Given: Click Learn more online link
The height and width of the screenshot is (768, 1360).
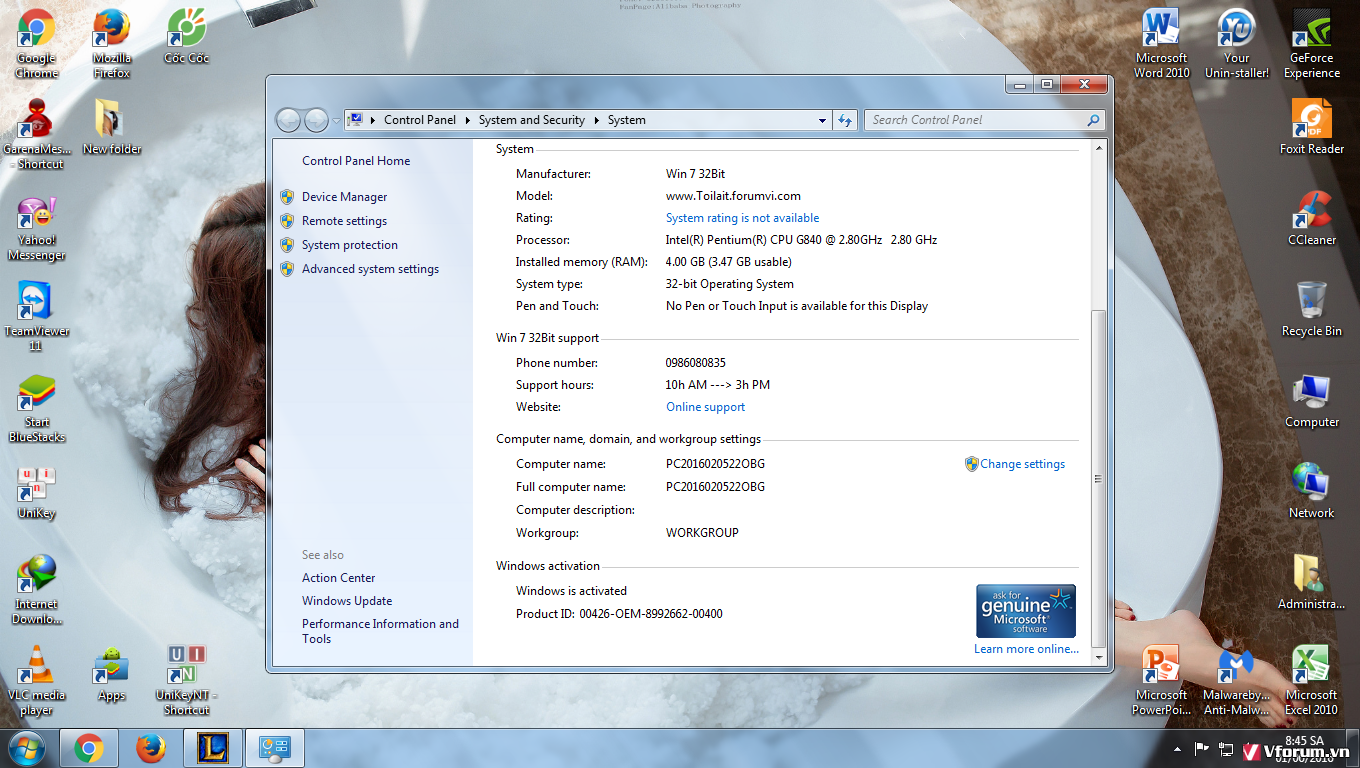Looking at the screenshot, I should point(1026,649).
